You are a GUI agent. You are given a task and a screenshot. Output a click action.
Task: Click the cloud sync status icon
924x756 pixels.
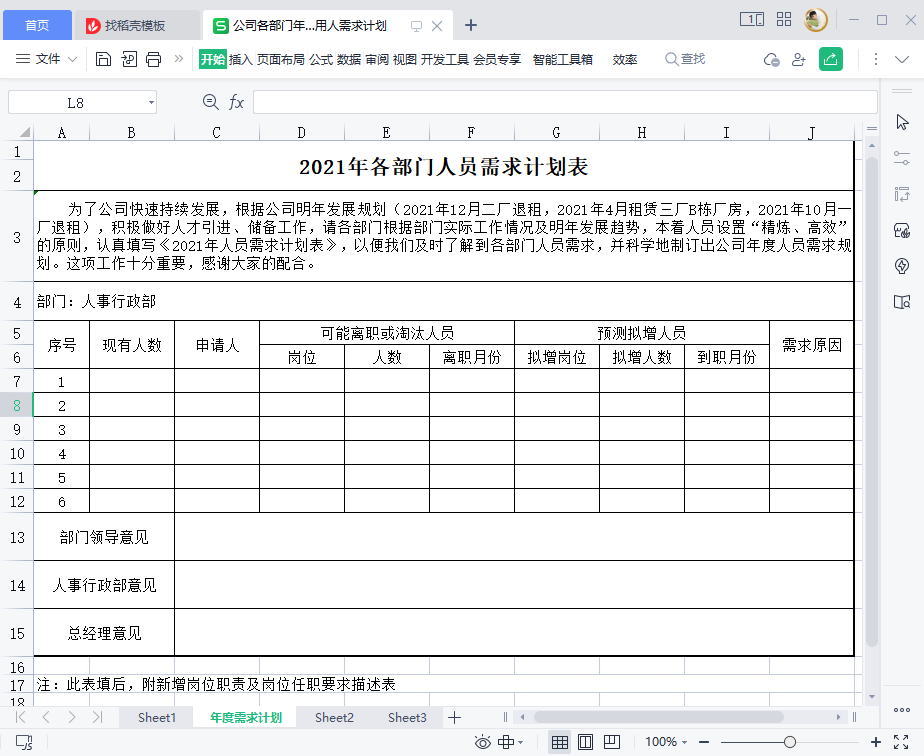pyautogui.click(x=771, y=60)
